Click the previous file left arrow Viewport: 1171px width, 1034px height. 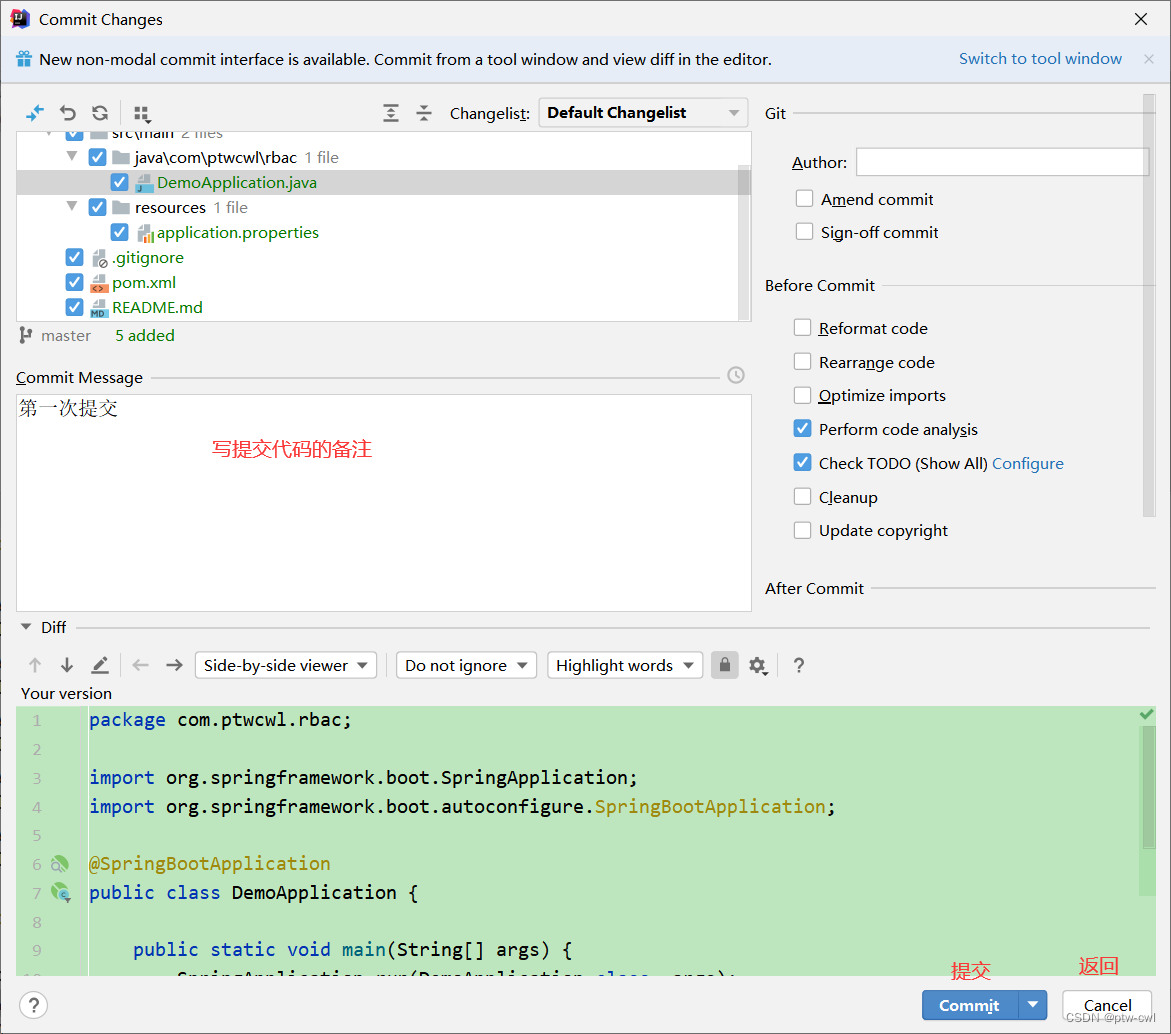[140, 665]
